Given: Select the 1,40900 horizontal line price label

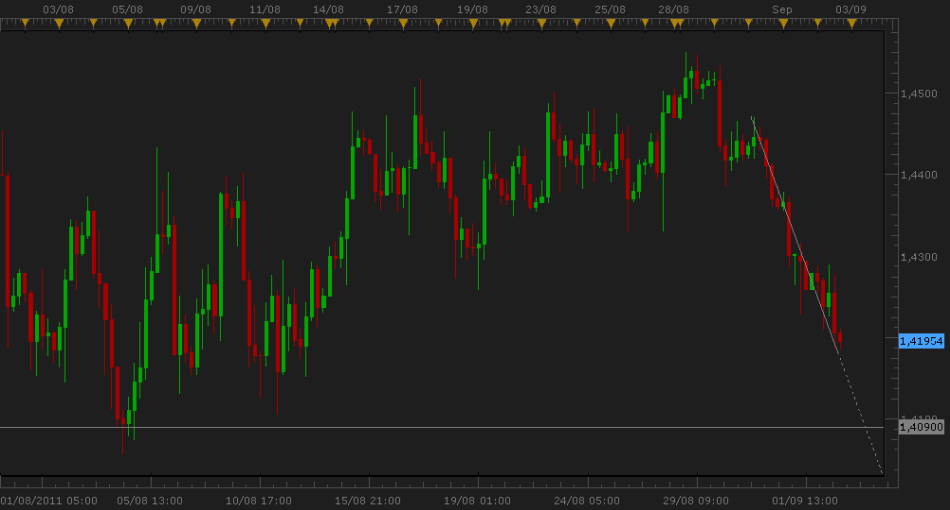Looking at the screenshot, I should coord(921,427).
